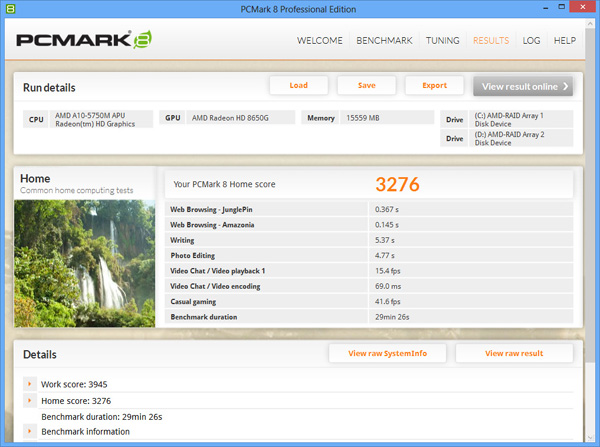The image size is (600, 447).
Task: Click the Details heading
Action: [39, 354]
